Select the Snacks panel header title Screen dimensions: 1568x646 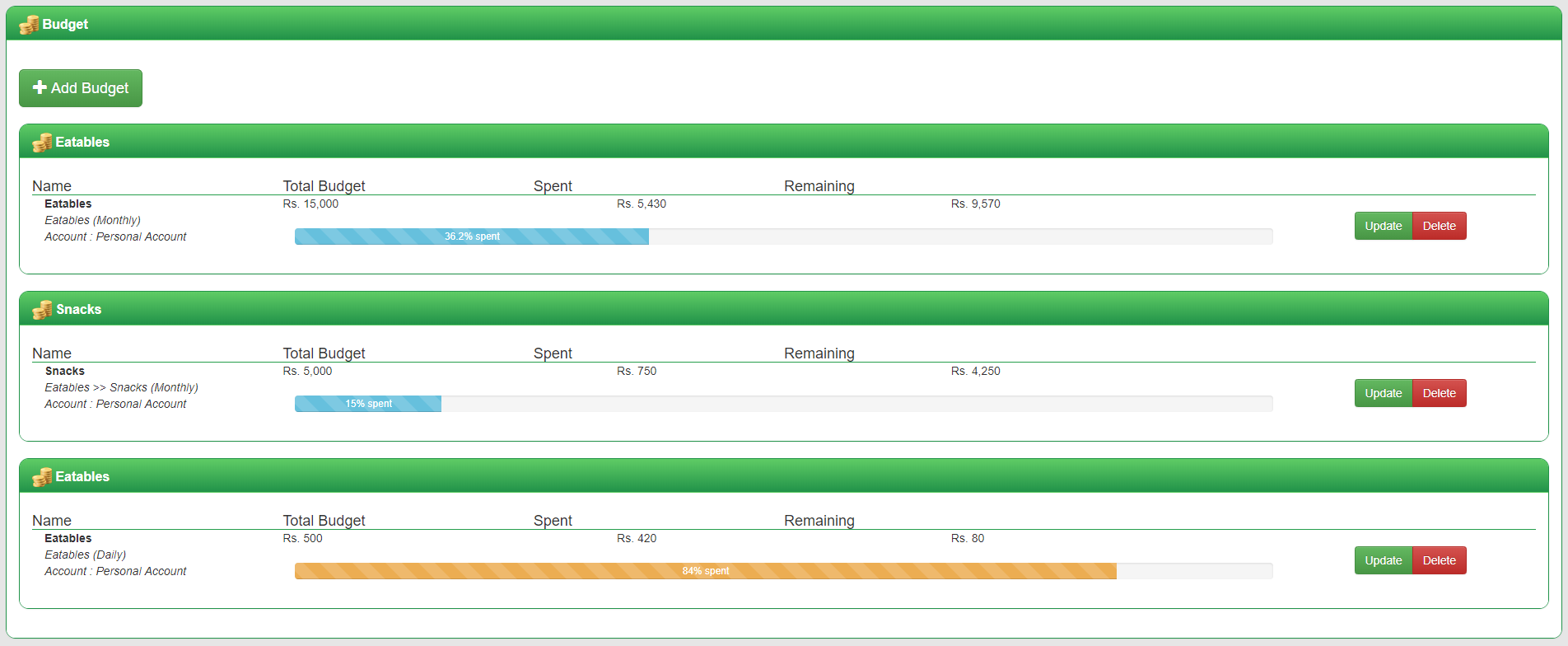(x=78, y=310)
